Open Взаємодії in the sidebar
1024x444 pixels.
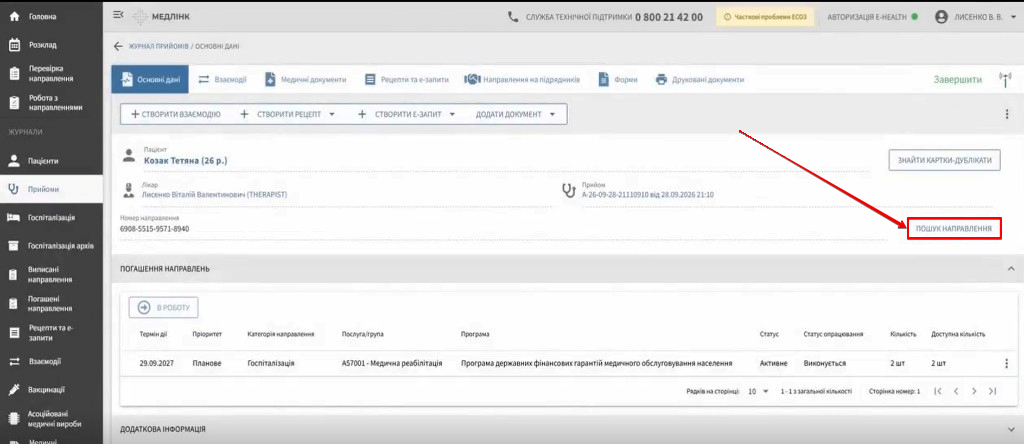pyautogui.click(x=51, y=362)
